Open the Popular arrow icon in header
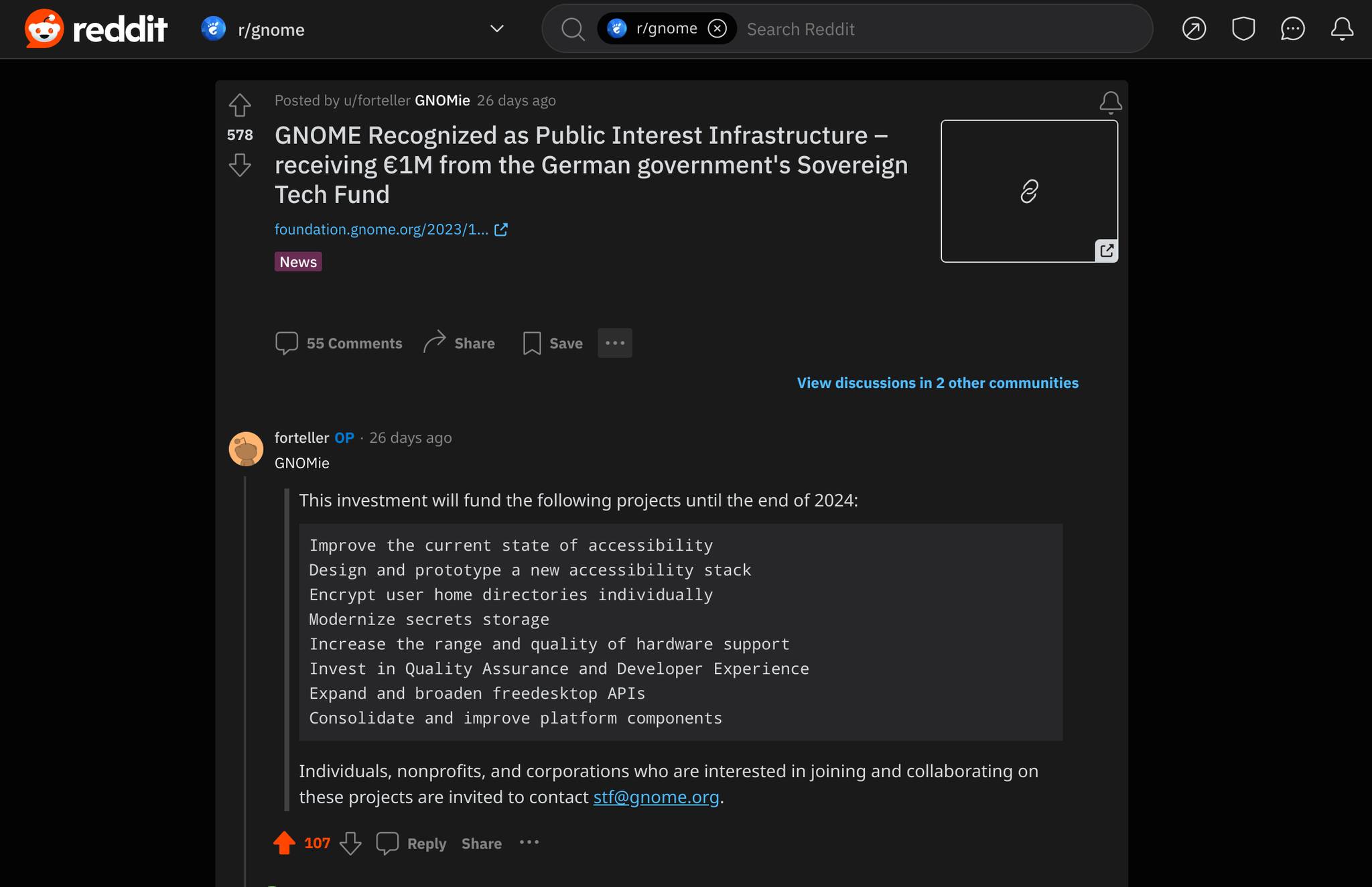 (1194, 29)
